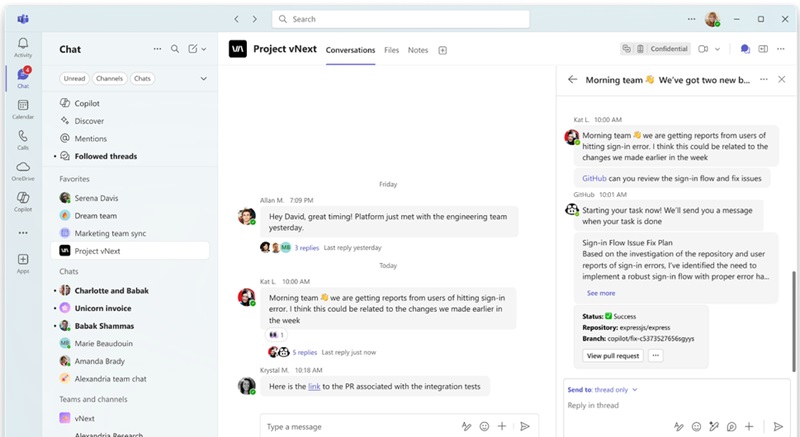Open OneDrive from the app bar
800x437 pixels.
click(x=22, y=170)
